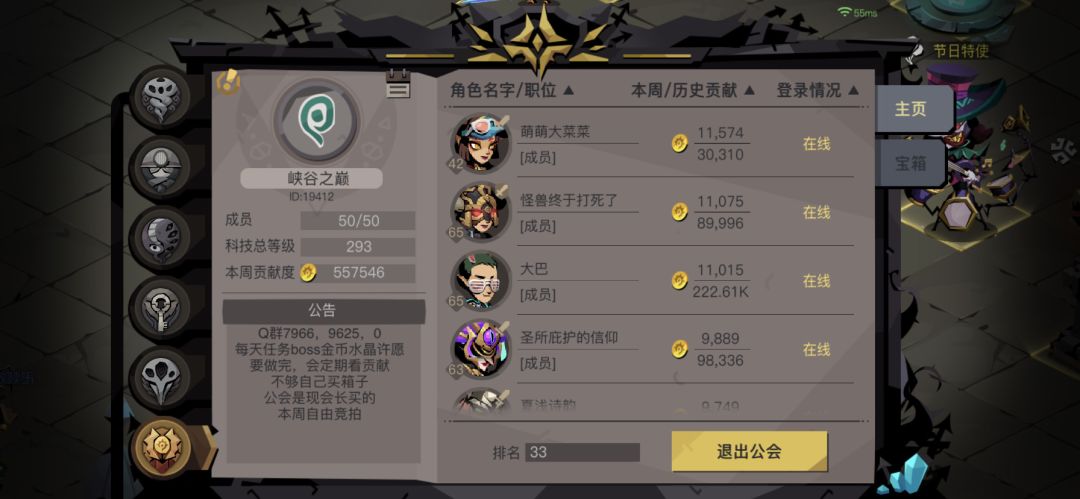This screenshot has width=1080, height=499.
Task: Select the multi-eyed mask sidebar icon
Action: pos(161,237)
